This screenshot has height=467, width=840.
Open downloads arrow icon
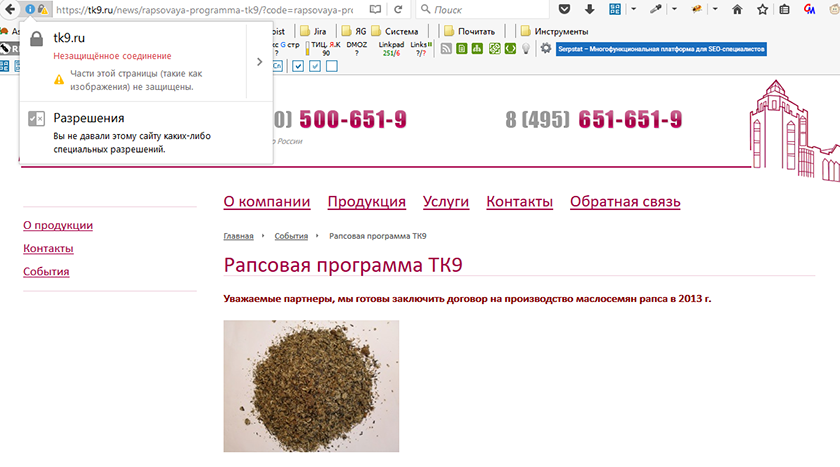coord(589,9)
